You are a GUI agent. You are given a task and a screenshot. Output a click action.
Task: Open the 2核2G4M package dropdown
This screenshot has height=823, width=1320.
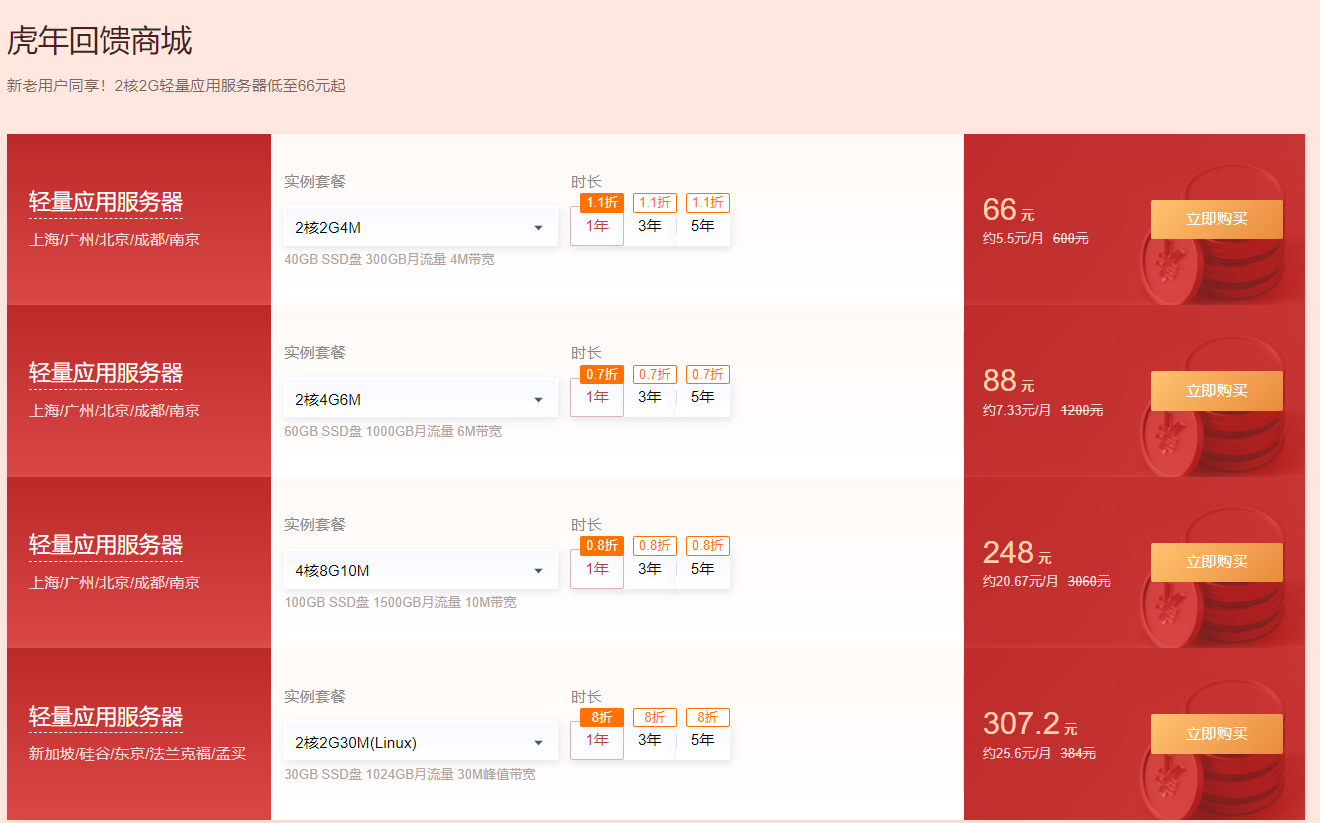tap(420, 228)
